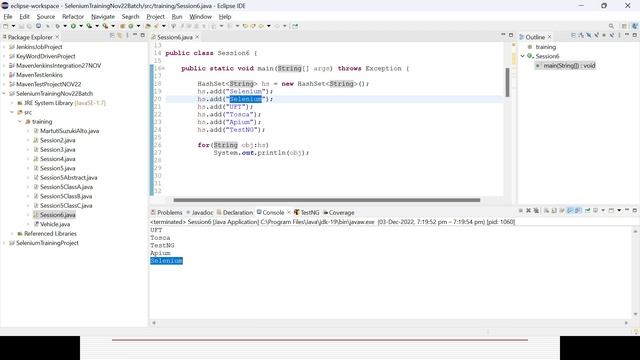Click the New Java Package toolbar icon
640x360 pixels.
click(x=122, y=26)
